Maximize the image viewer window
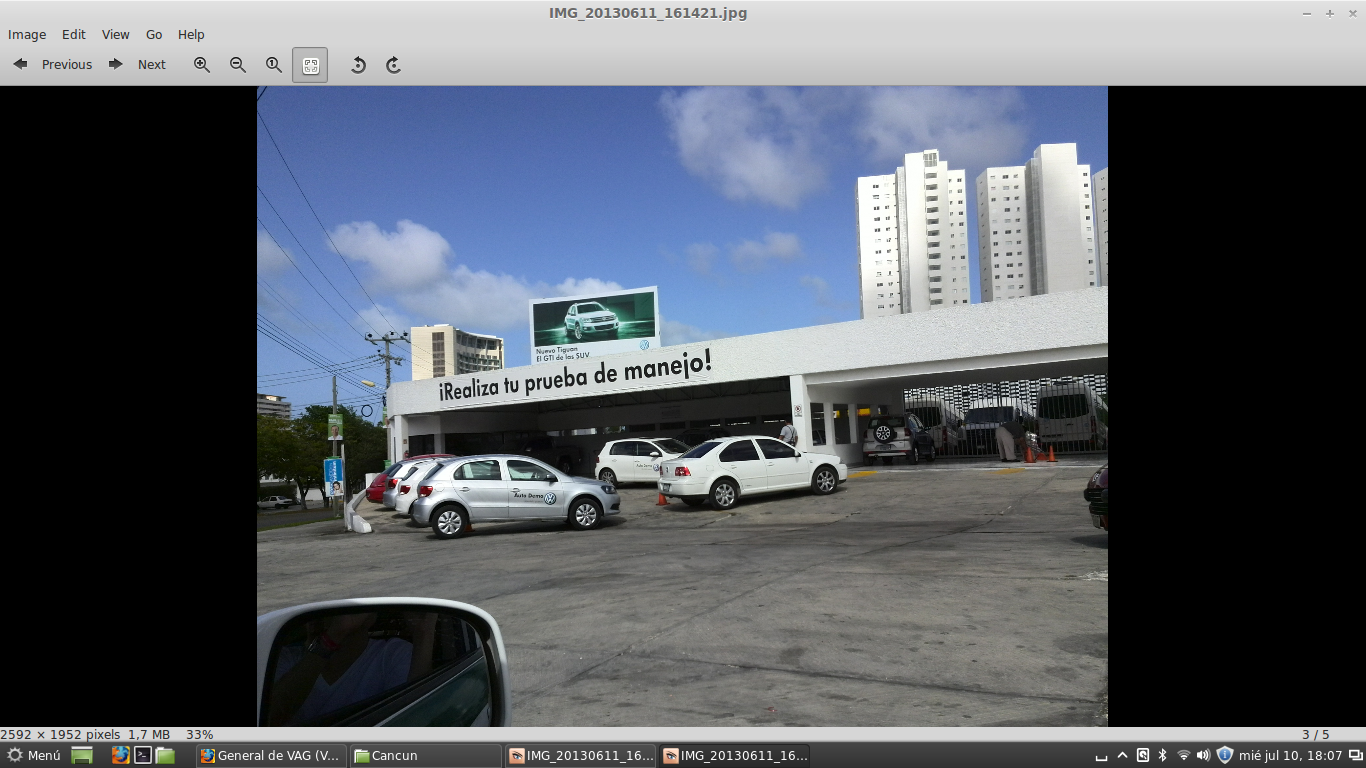This screenshot has height=768, width=1366. (x=1330, y=13)
